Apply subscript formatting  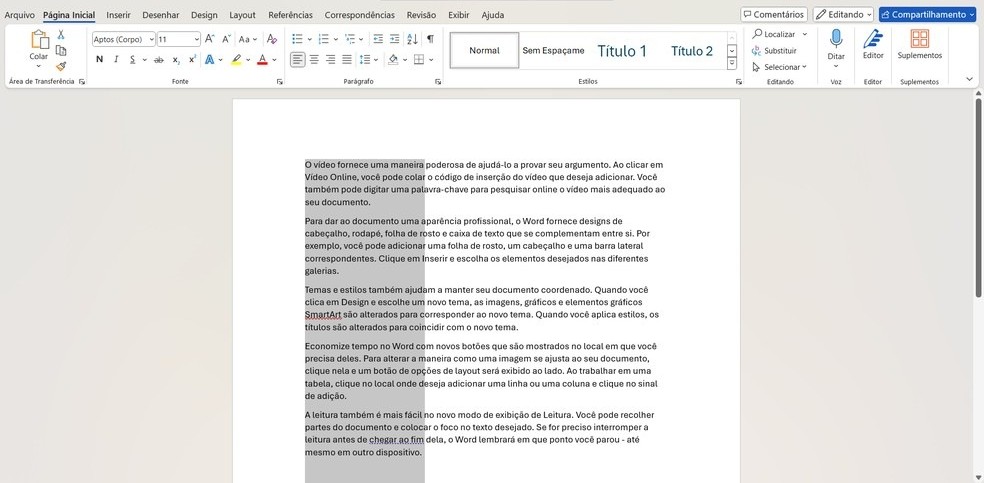pos(177,60)
